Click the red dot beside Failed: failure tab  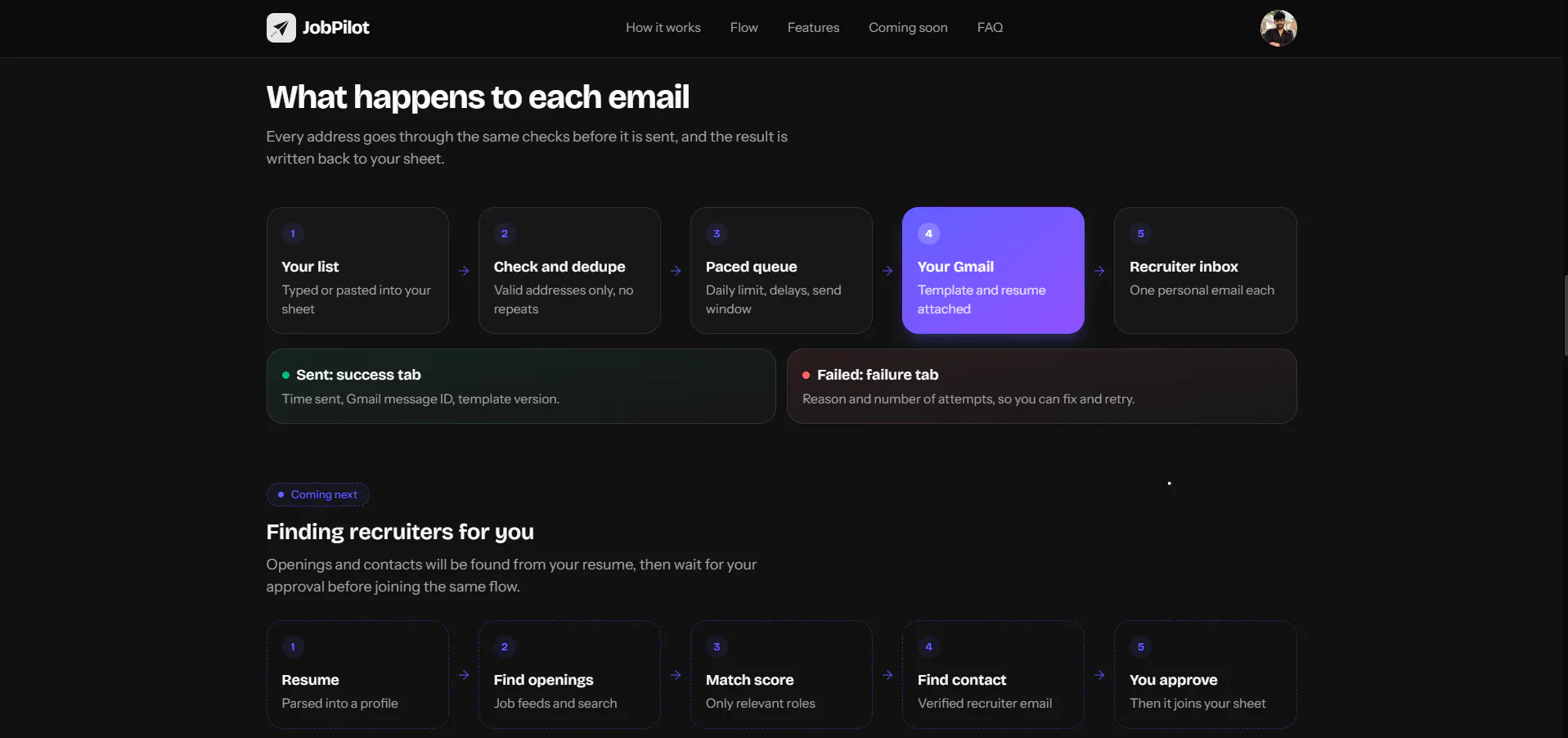(x=806, y=376)
